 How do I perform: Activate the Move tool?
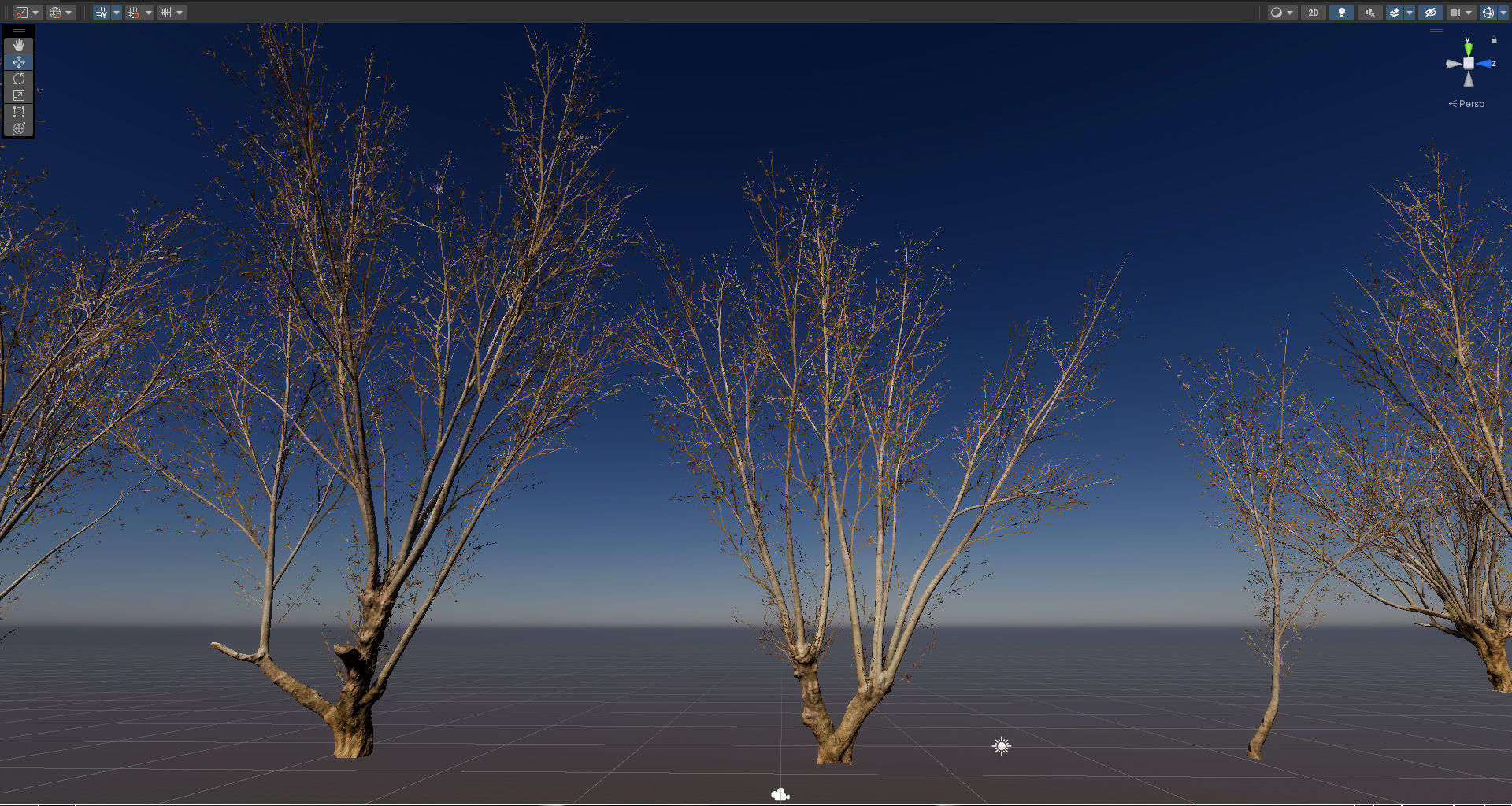pyautogui.click(x=19, y=61)
